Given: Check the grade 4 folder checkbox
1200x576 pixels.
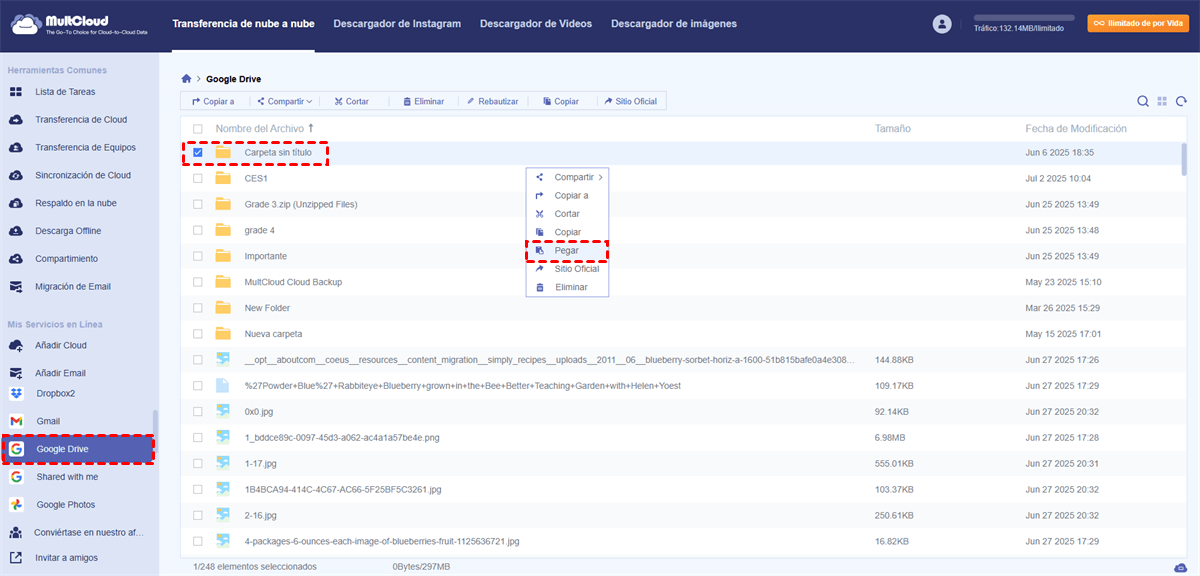Looking at the screenshot, I should (x=198, y=231).
